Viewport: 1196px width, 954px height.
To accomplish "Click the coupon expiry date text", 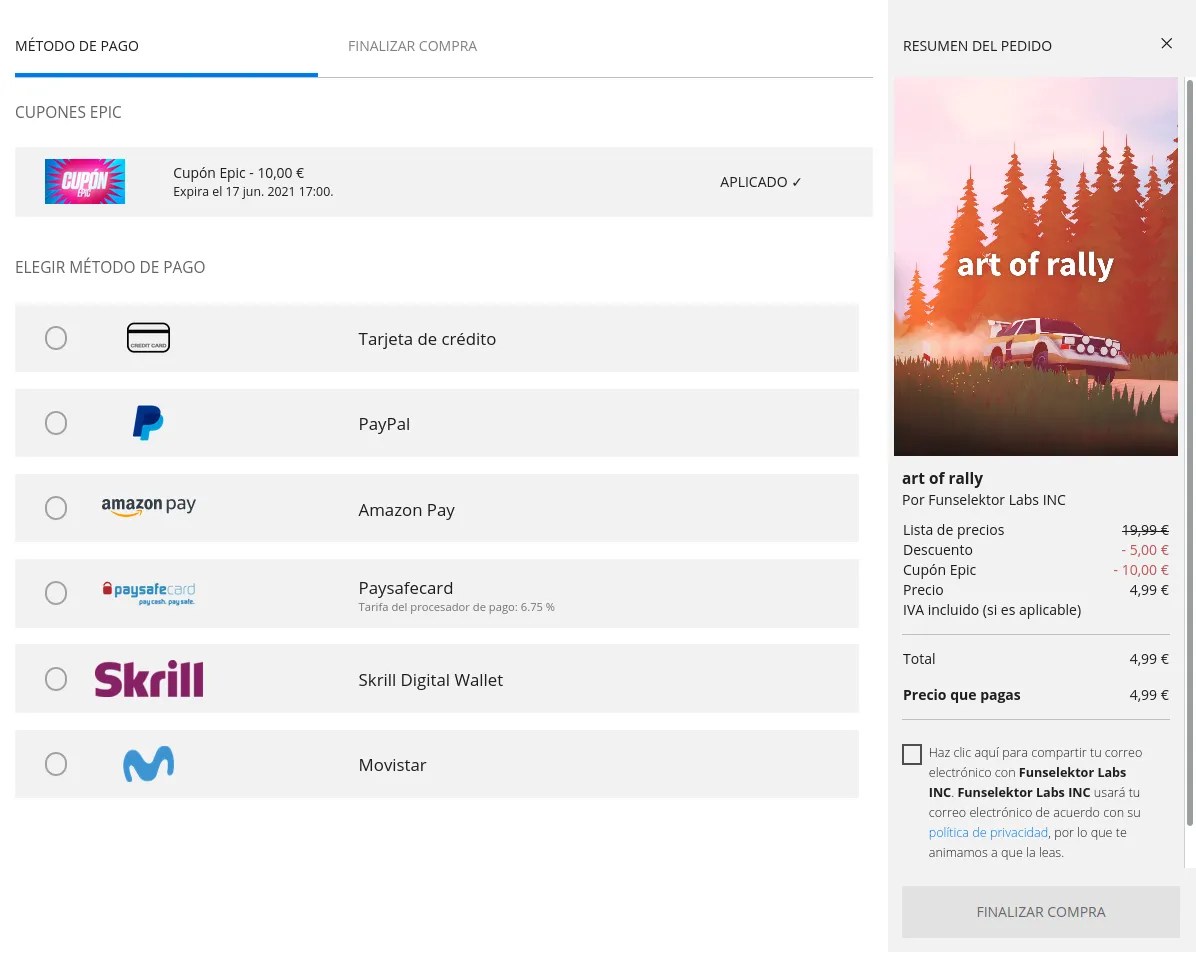I will (253, 192).
